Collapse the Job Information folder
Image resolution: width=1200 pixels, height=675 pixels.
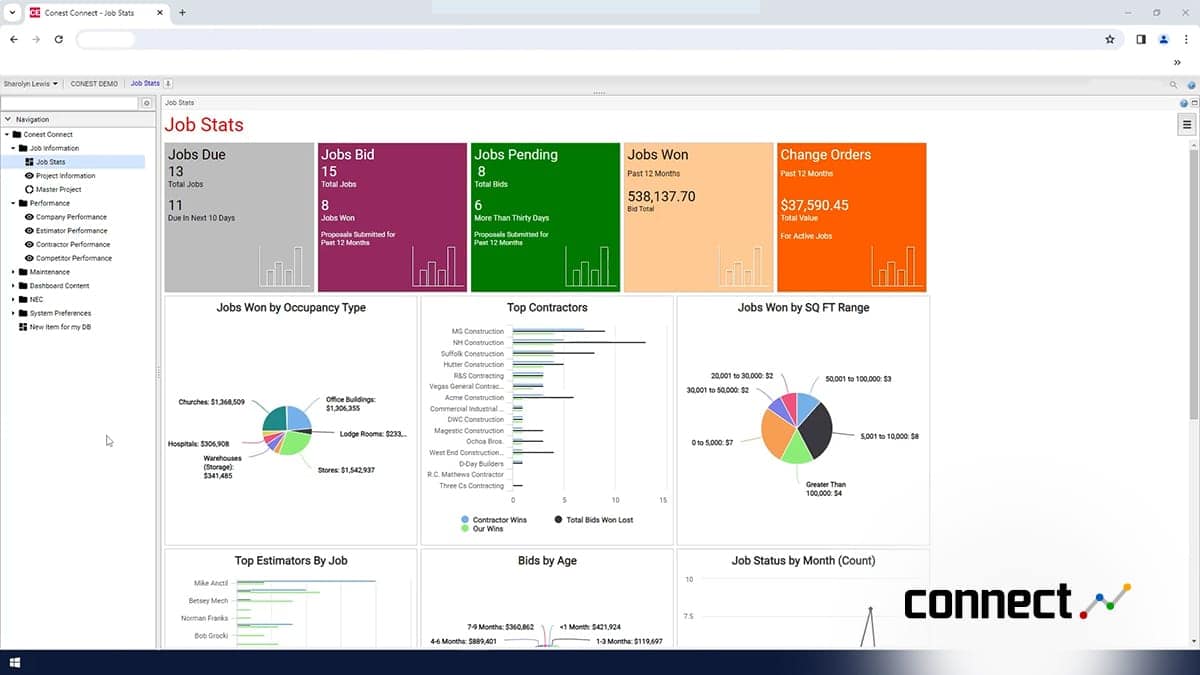pyautogui.click(x=14, y=148)
